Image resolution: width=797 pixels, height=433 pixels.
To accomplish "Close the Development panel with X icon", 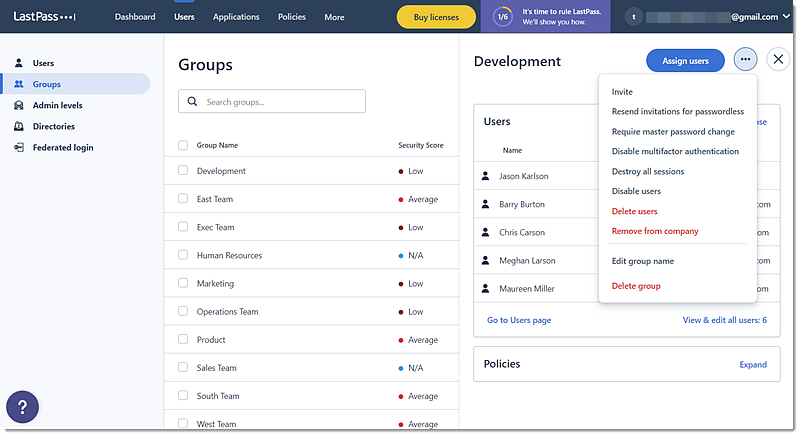I will coord(778,60).
